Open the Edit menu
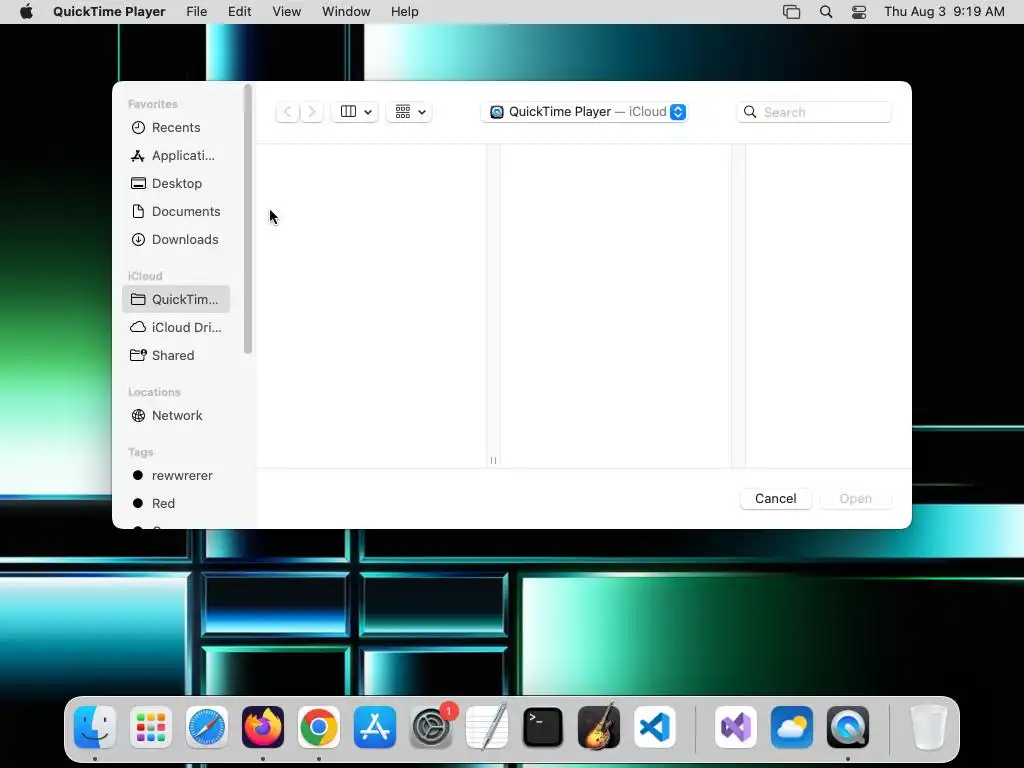This screenshot has height=768, width=1024. pos(240,12)
